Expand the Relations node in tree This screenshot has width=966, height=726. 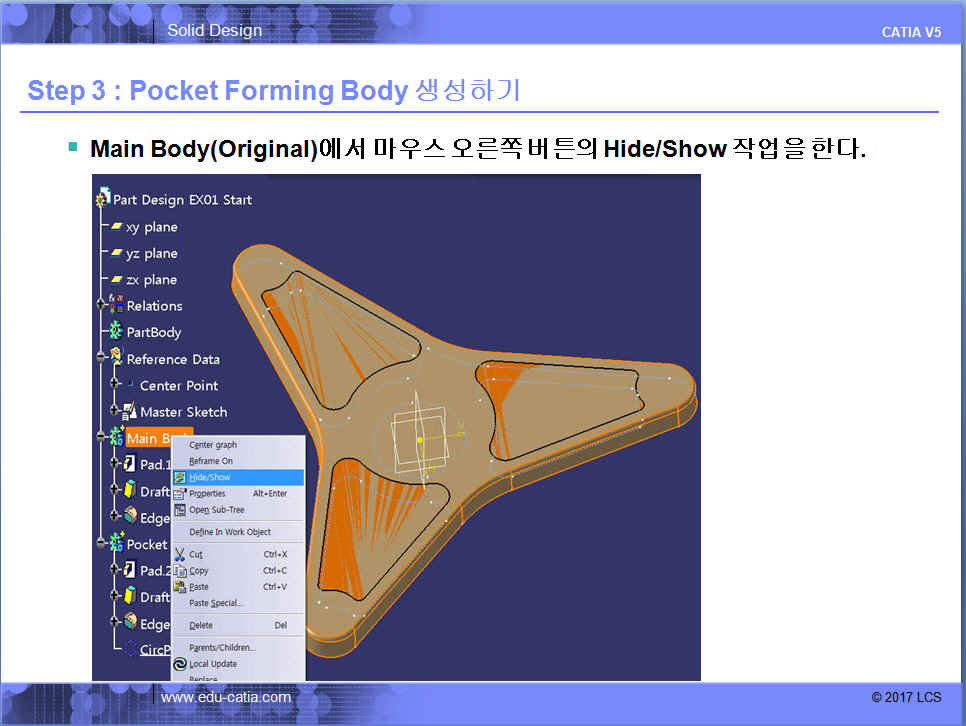click(101, 306)
